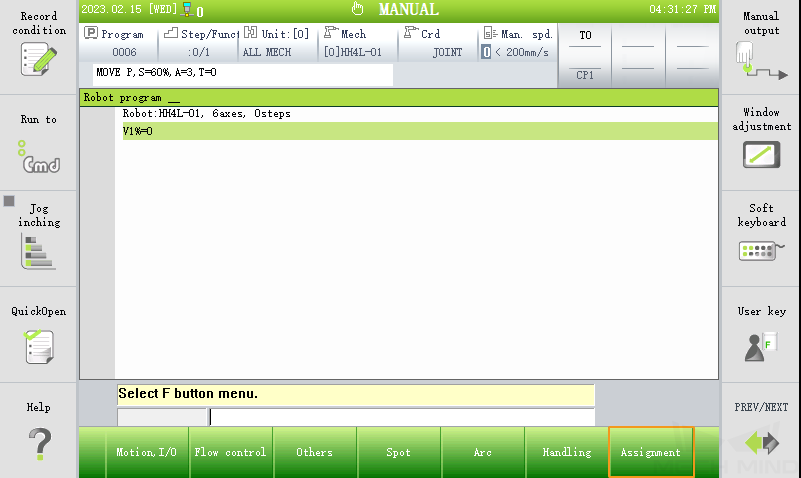
Task: Select the Motion, I/O function menu
Action: tap(147, 452)
